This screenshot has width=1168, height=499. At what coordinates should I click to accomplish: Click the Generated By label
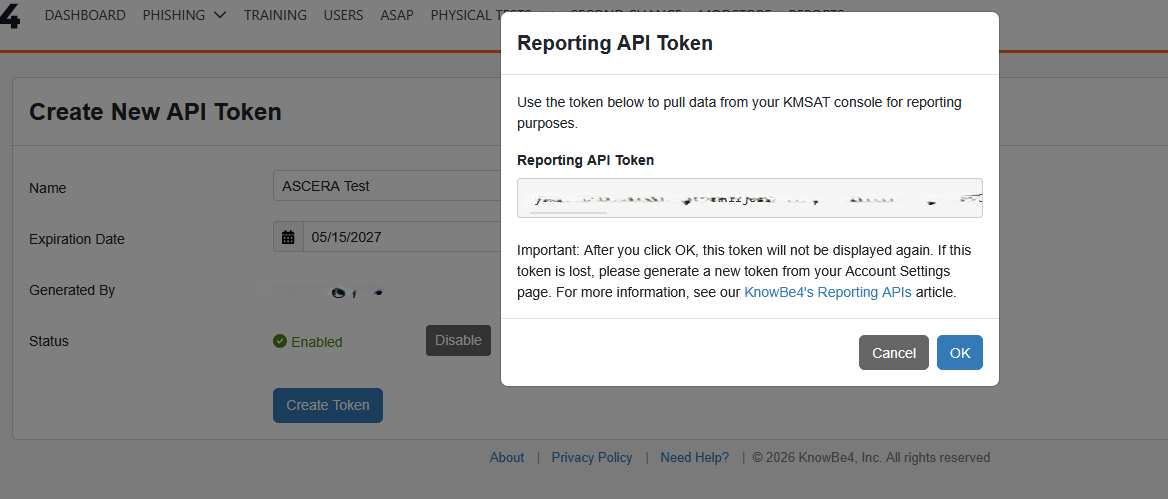(72, 290)
